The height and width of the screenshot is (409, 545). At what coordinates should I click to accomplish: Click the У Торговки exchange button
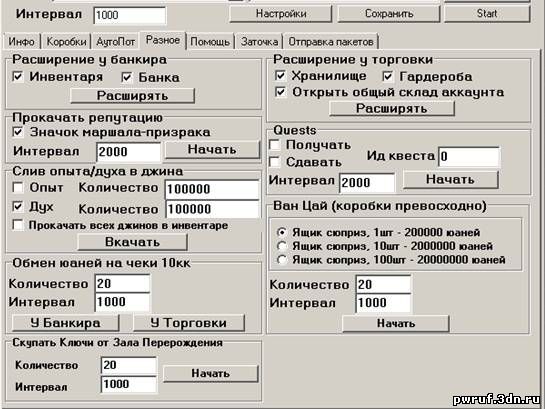[x=189, y=323]
